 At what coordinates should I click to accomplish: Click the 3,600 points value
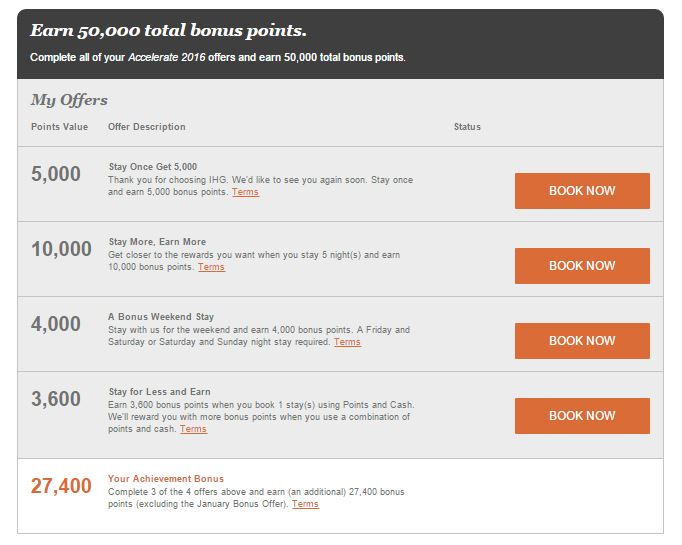pos(56,399)
